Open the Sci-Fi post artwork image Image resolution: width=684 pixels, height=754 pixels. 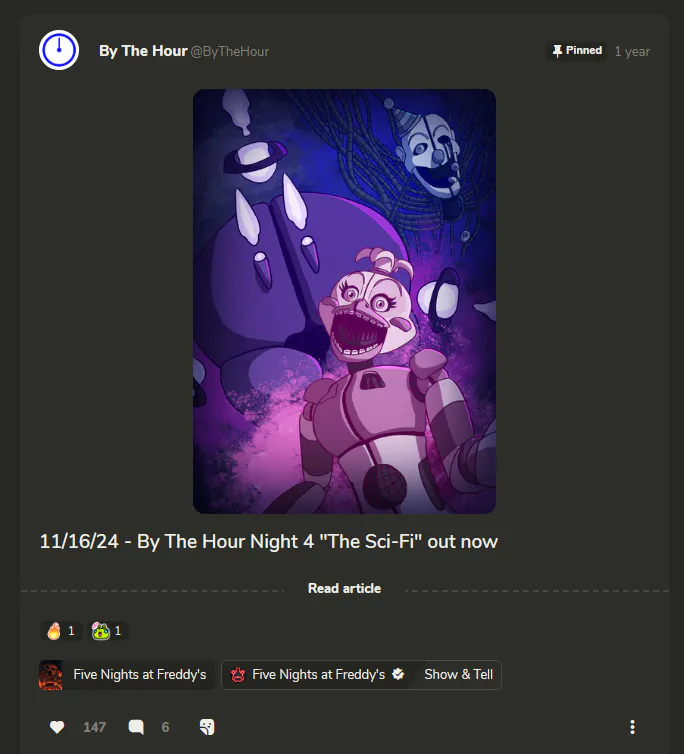344,302
